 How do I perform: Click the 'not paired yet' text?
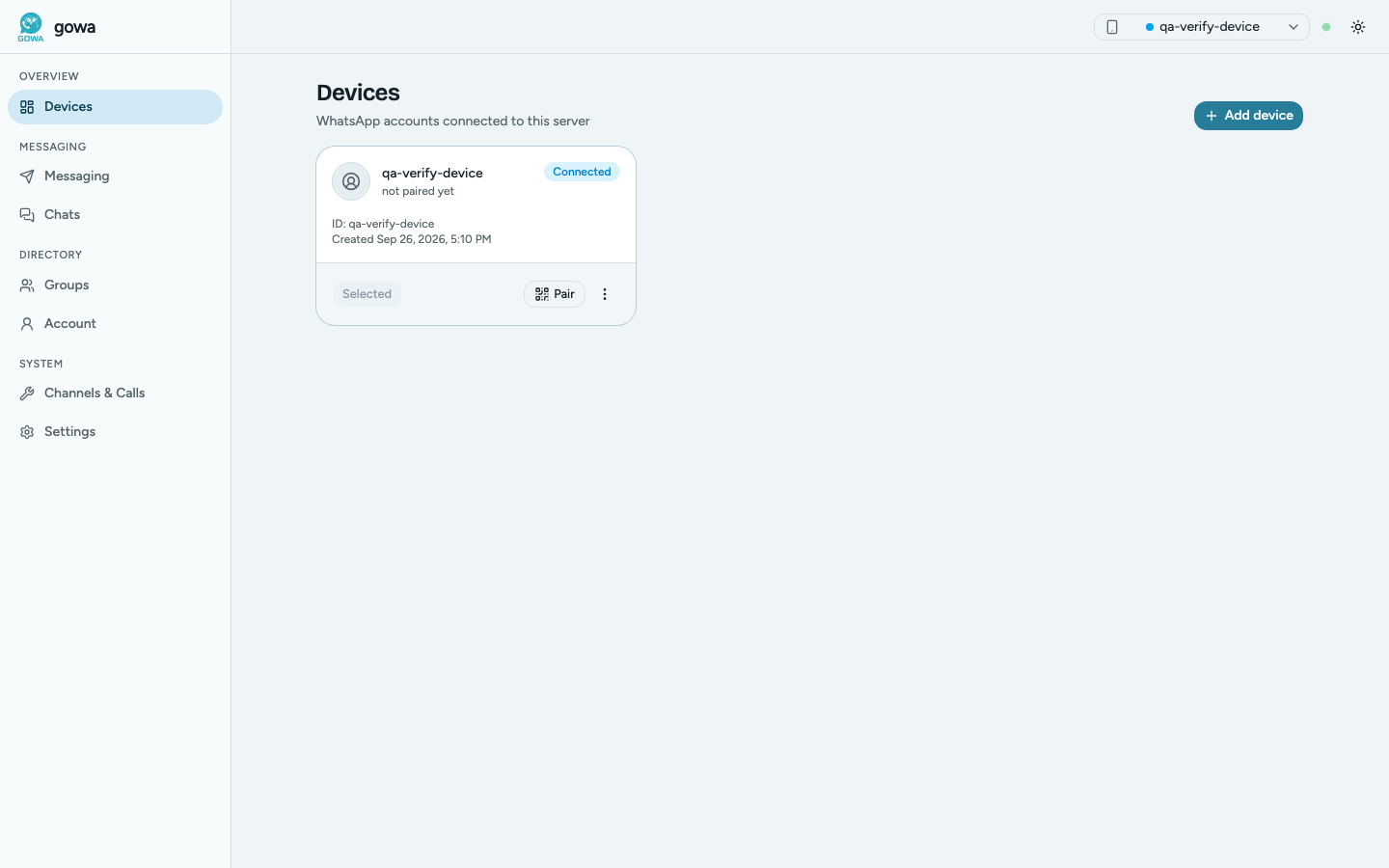418,191
